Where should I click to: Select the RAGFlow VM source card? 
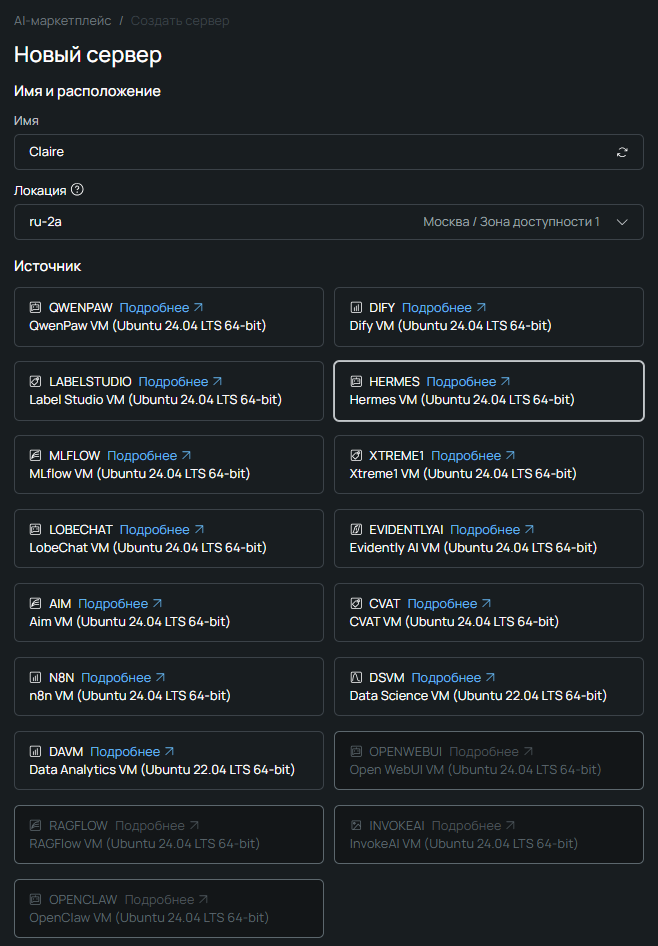pyautogui.click(x=169, y=835)
